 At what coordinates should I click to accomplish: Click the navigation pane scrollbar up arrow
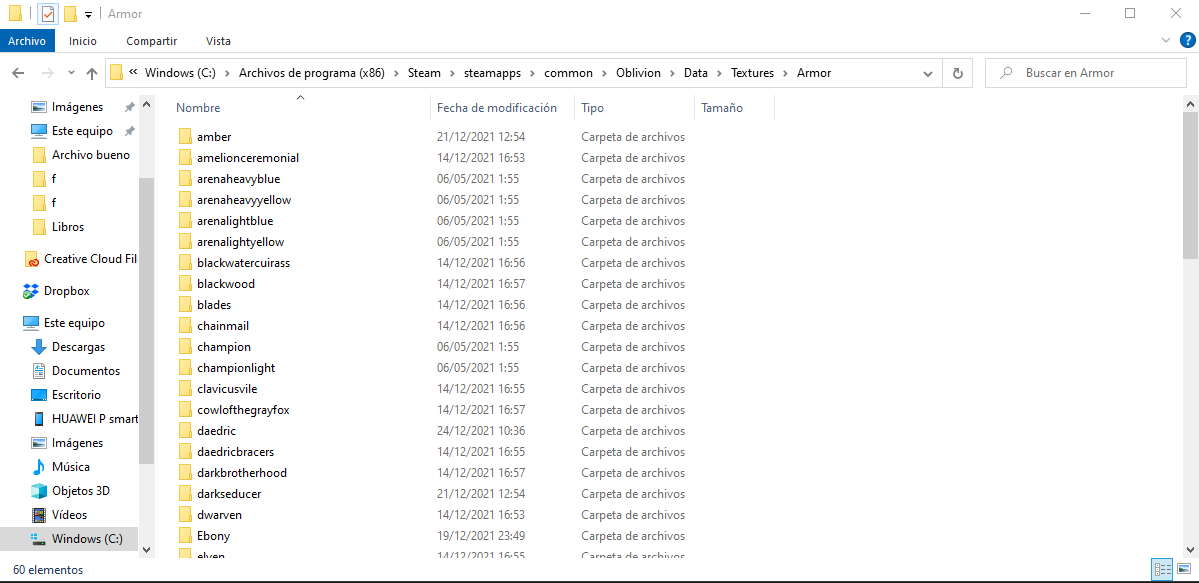pyautogui.click(x=147, y=103)
